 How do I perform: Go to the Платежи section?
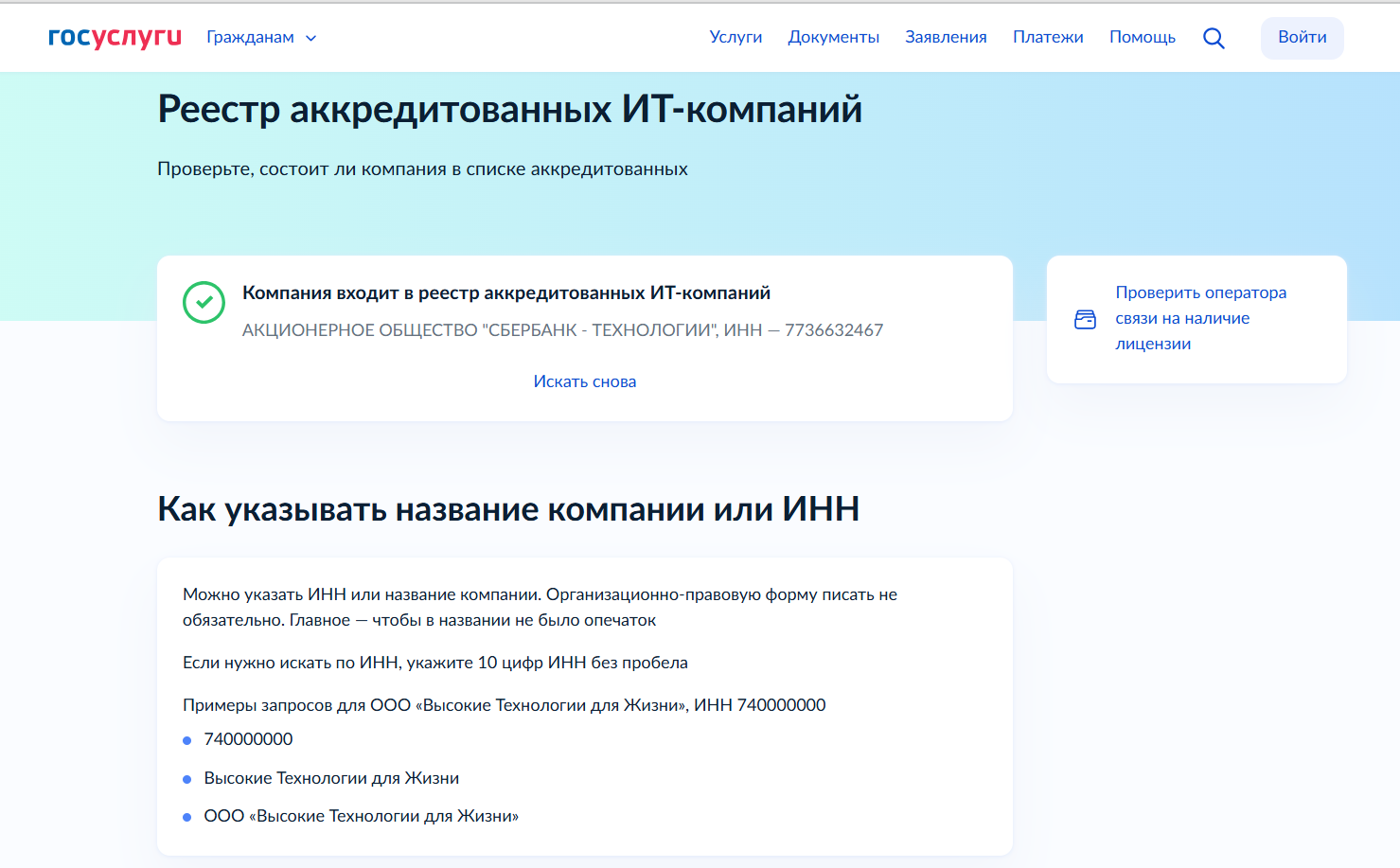click(x=1048, y=36)
